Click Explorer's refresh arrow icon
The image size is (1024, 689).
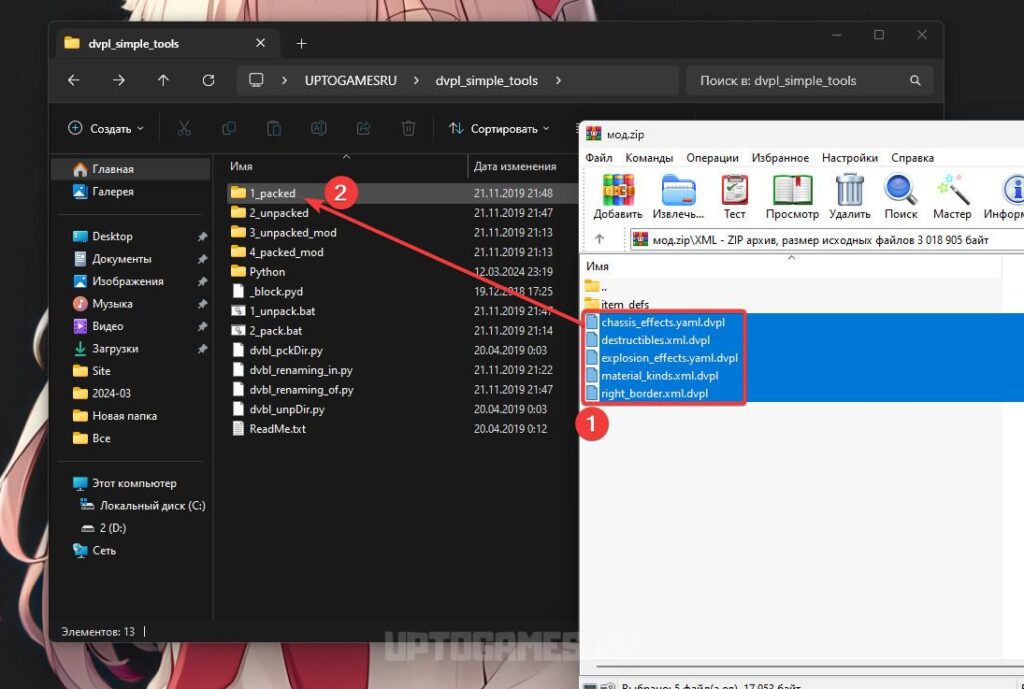pyautogui.click(x=208, y=80)
